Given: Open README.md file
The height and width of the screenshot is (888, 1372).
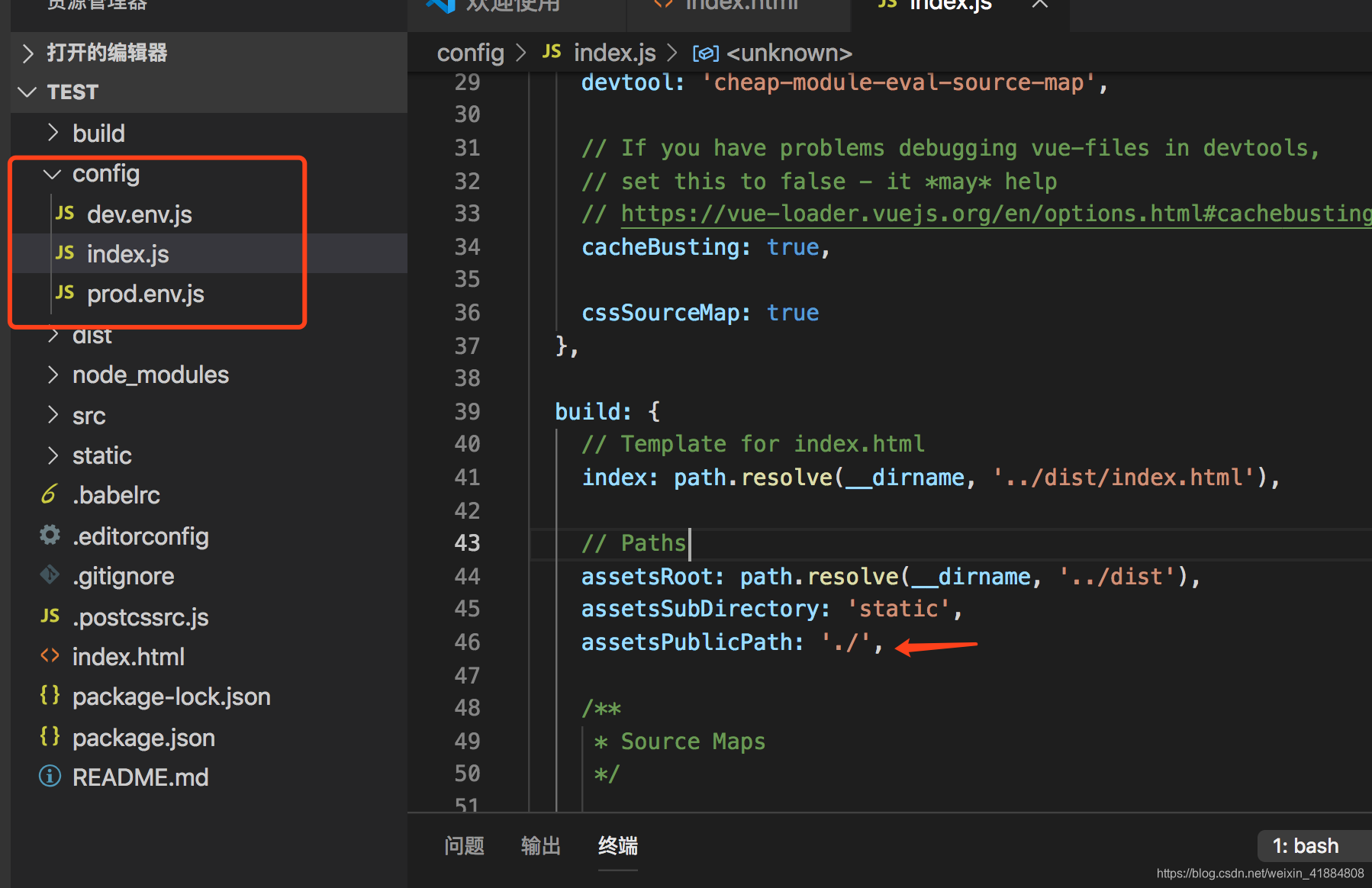Looking at the screenshot, I should (x=140, y=777).
